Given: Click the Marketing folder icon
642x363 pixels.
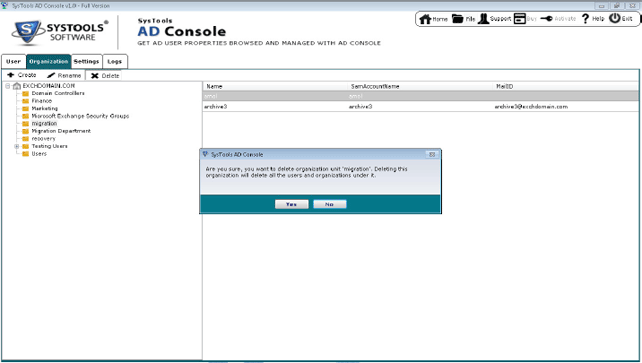Looking at the screenshot, I should (25, 109).
